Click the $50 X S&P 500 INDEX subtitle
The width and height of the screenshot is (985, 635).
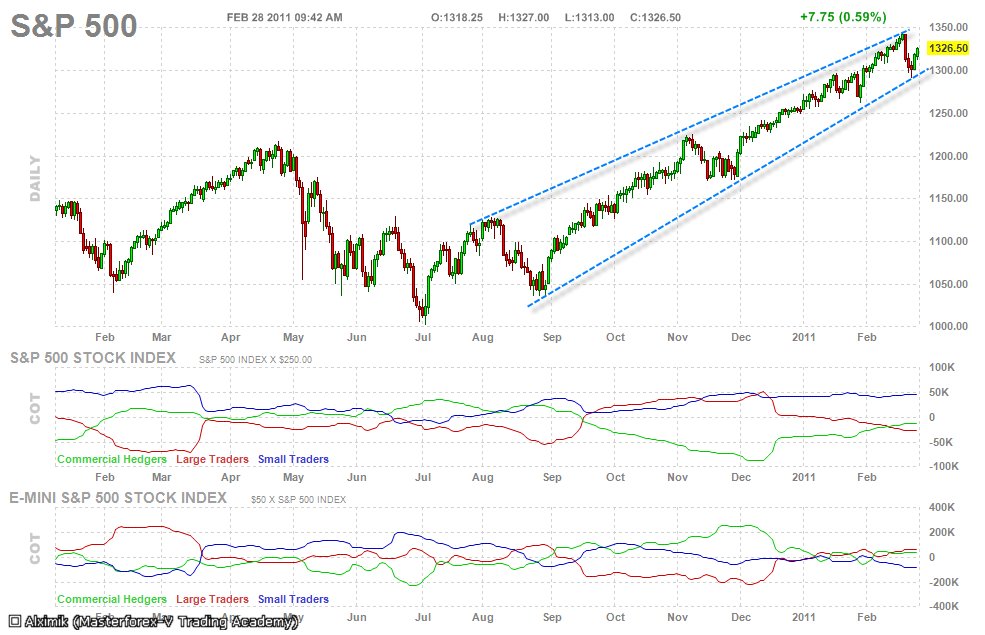tap(298, 500)
